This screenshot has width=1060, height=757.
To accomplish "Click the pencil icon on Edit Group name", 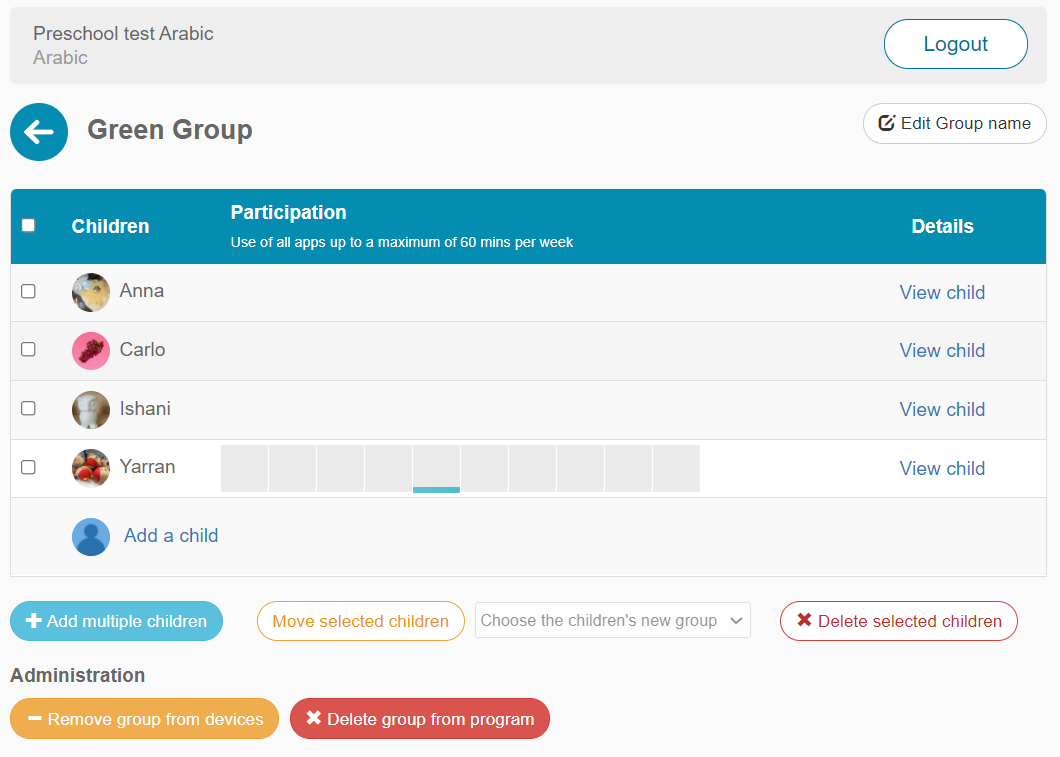I will 886,123.
